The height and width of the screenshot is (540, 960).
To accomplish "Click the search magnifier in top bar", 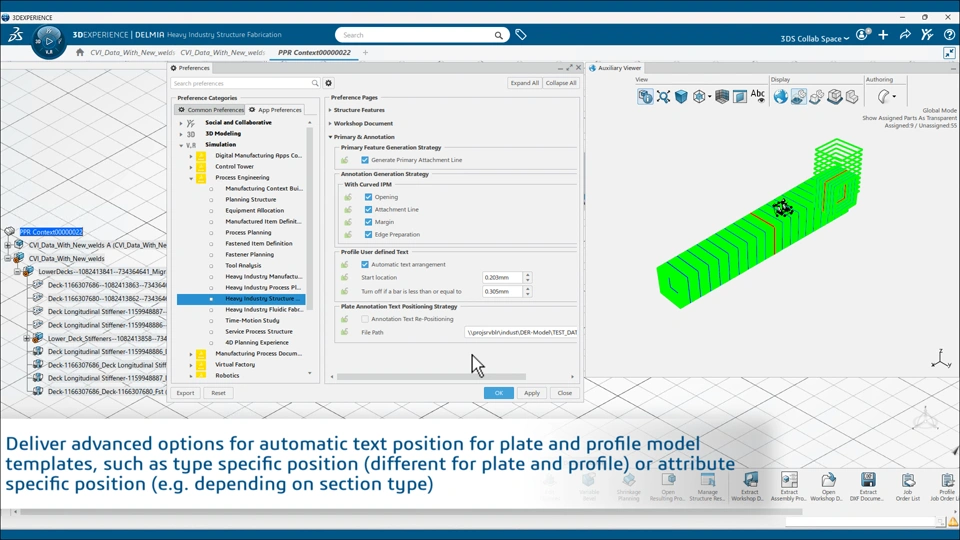I will (x=498, y=36).
